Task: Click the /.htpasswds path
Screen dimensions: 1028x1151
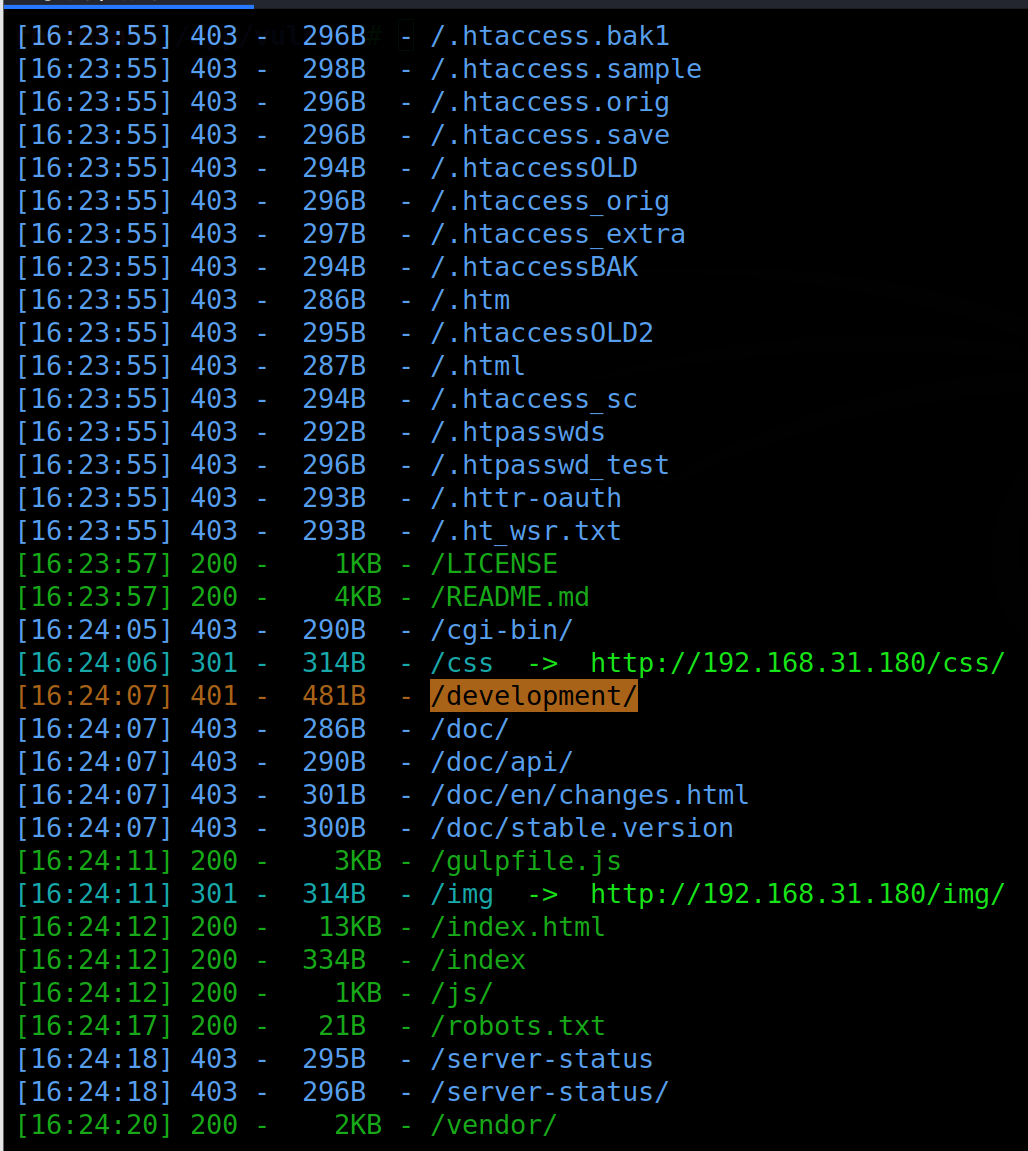Action: tap(518, 432)
